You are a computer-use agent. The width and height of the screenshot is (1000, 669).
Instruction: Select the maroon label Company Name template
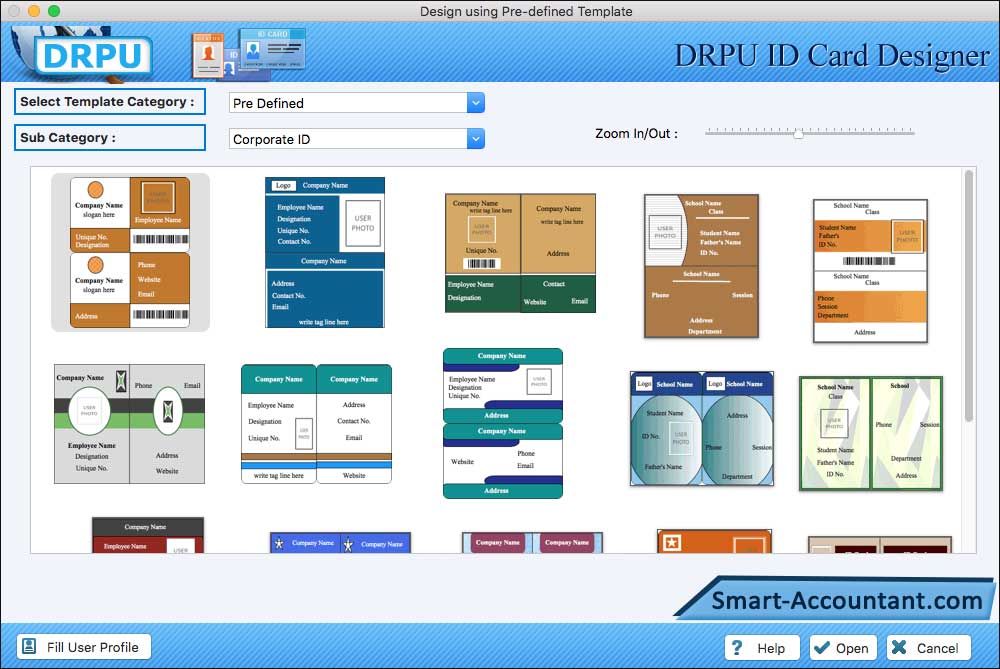pos(533,543)
